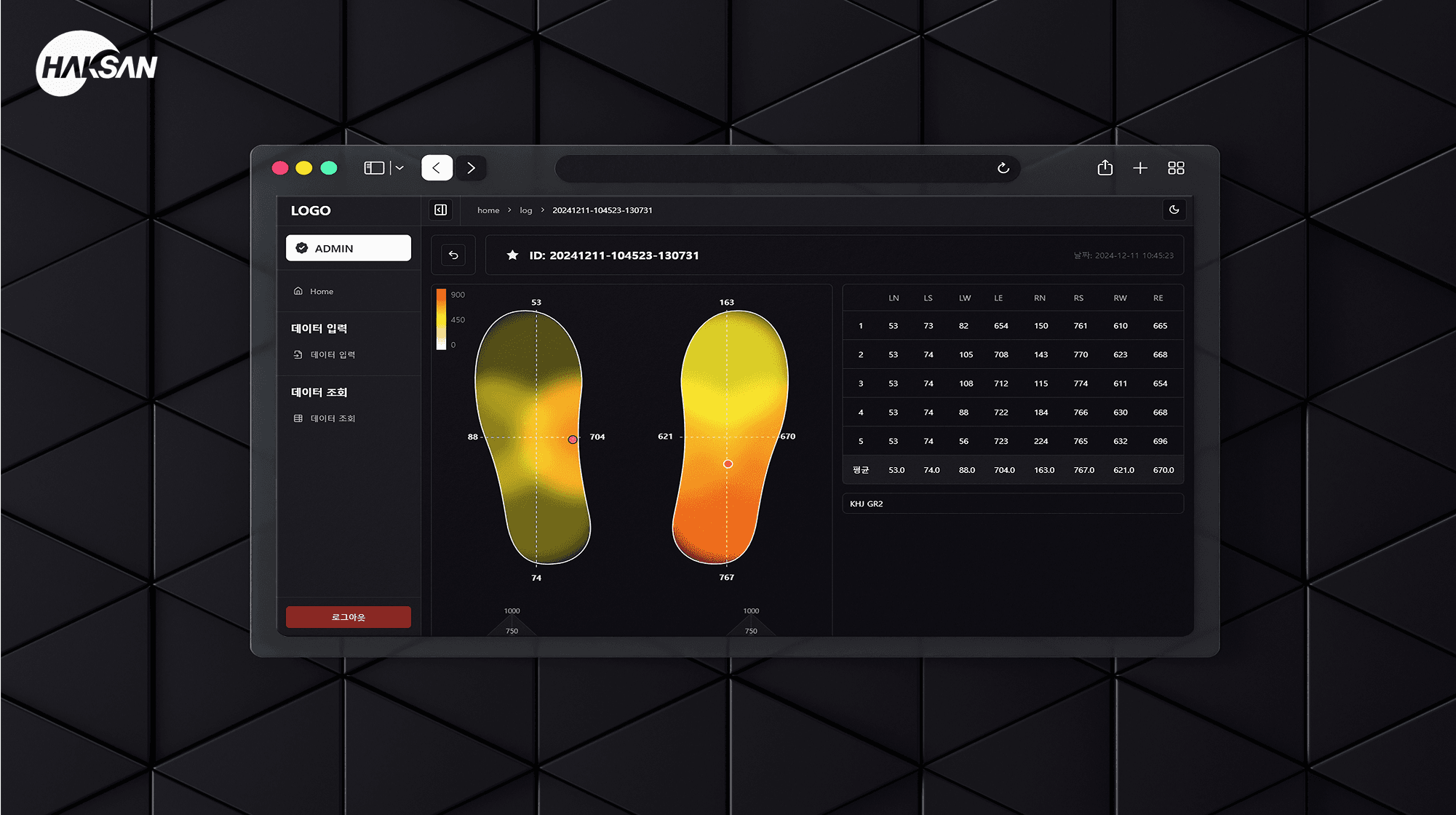Viewport: 1456px width, 815px height.
Task: Click the KHJ GR2 note field
Action: coord(1013,504)
